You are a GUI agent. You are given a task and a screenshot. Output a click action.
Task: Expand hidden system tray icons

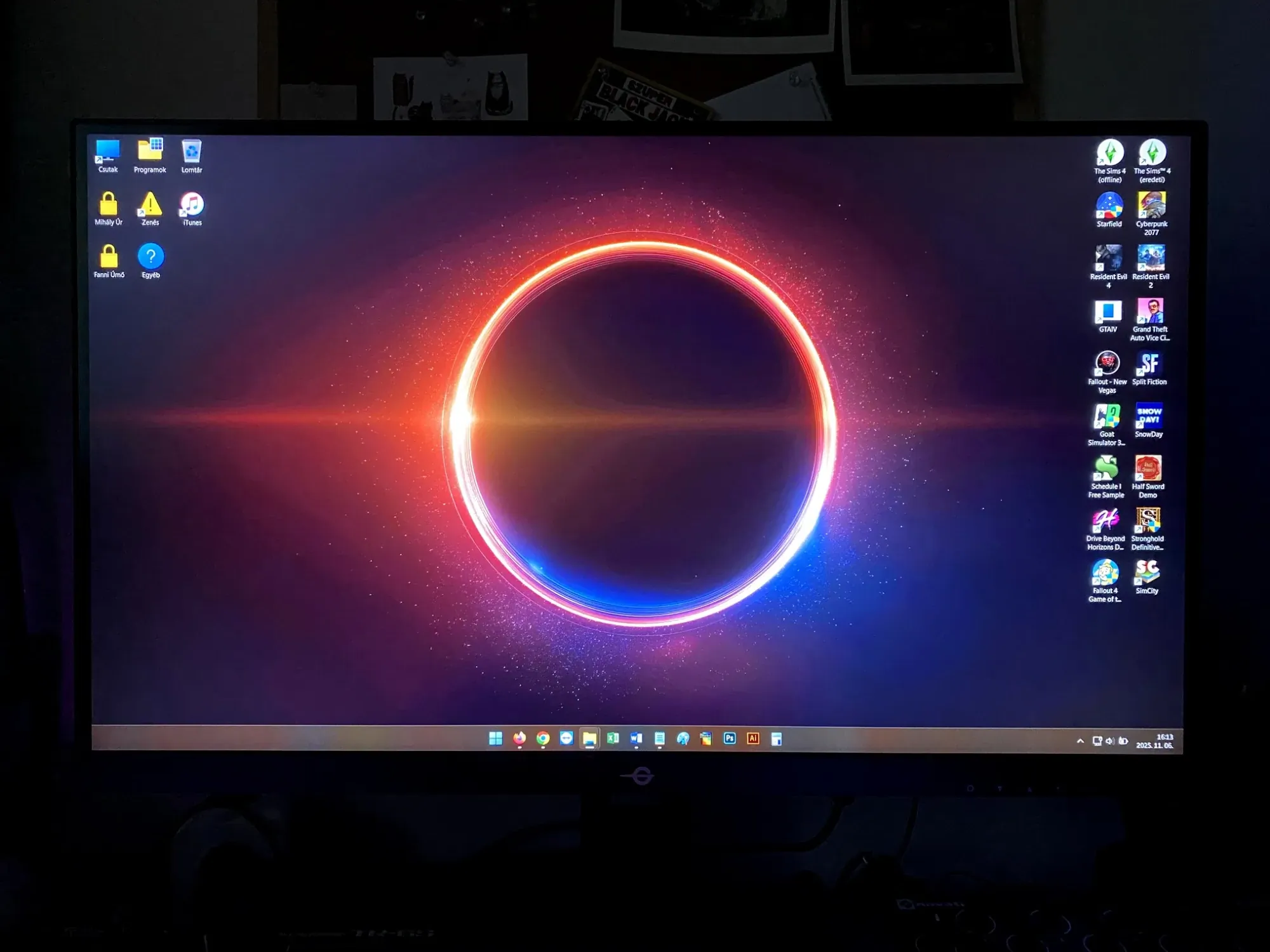[x=1080, y=741]
